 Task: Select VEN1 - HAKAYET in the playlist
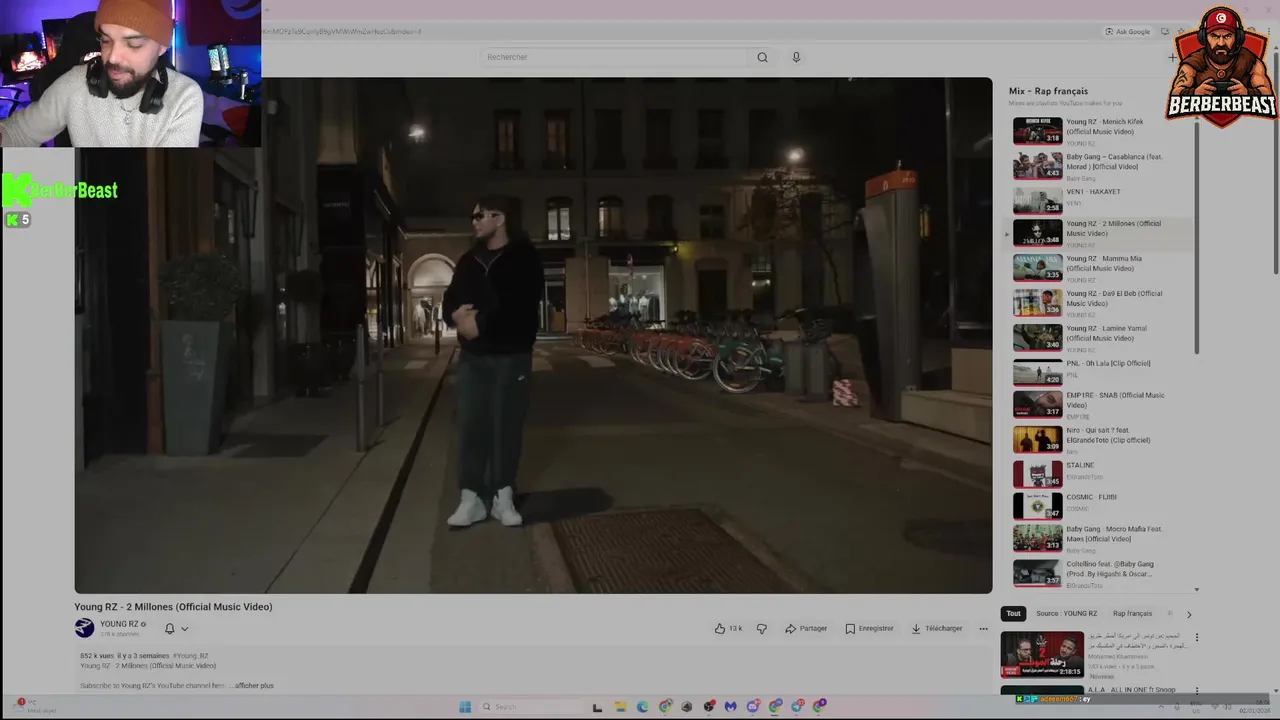tap(1104, 200)
